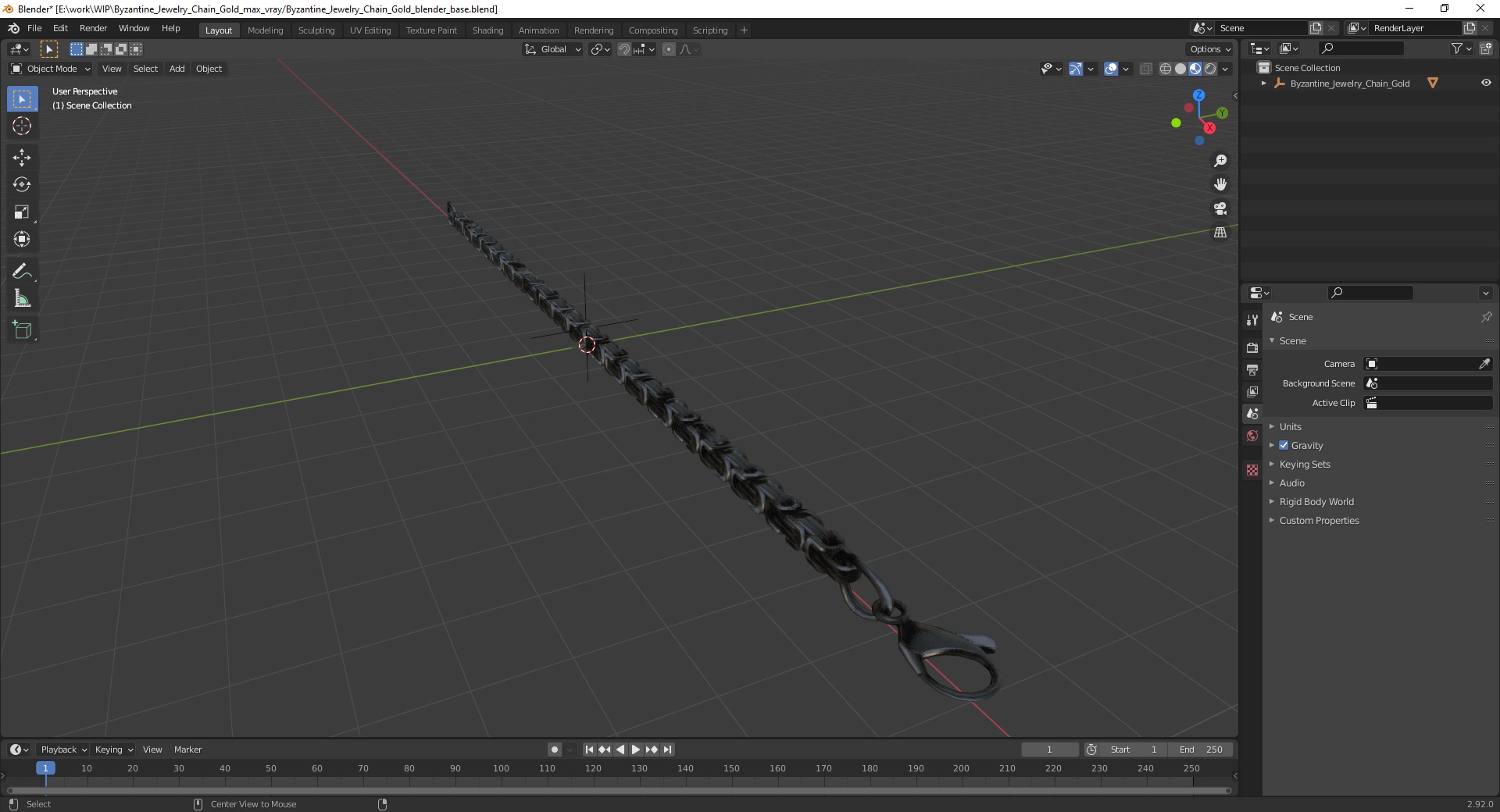This screenshot has height=812, width=1500.
Task: Open the File menu
Action: 34,28
